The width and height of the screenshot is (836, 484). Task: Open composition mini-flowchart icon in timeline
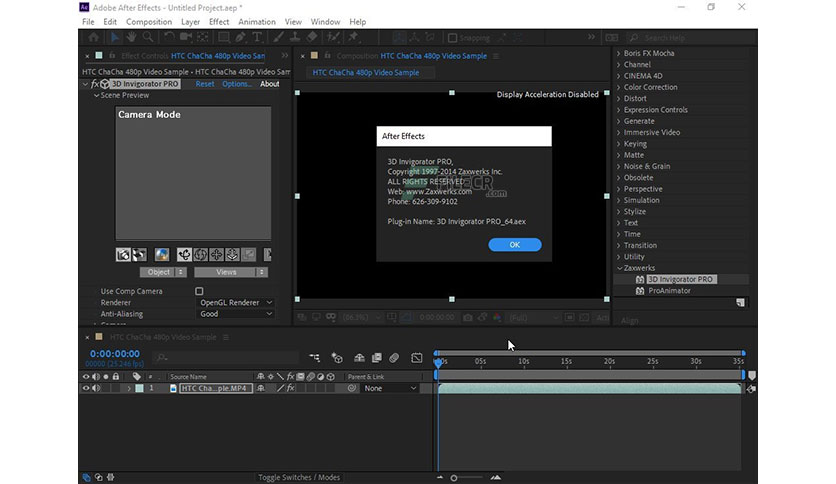pos(315,358)
